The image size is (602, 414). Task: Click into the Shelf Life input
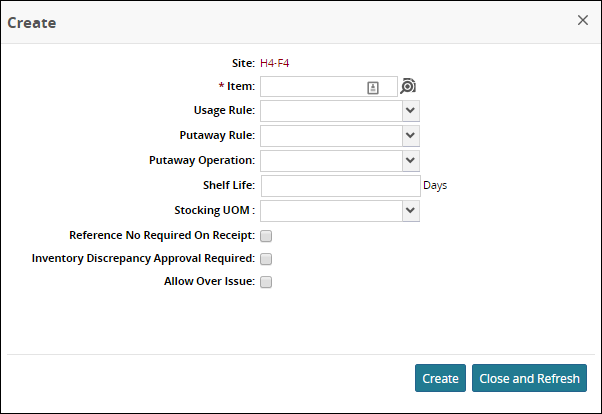click(340, 186)
